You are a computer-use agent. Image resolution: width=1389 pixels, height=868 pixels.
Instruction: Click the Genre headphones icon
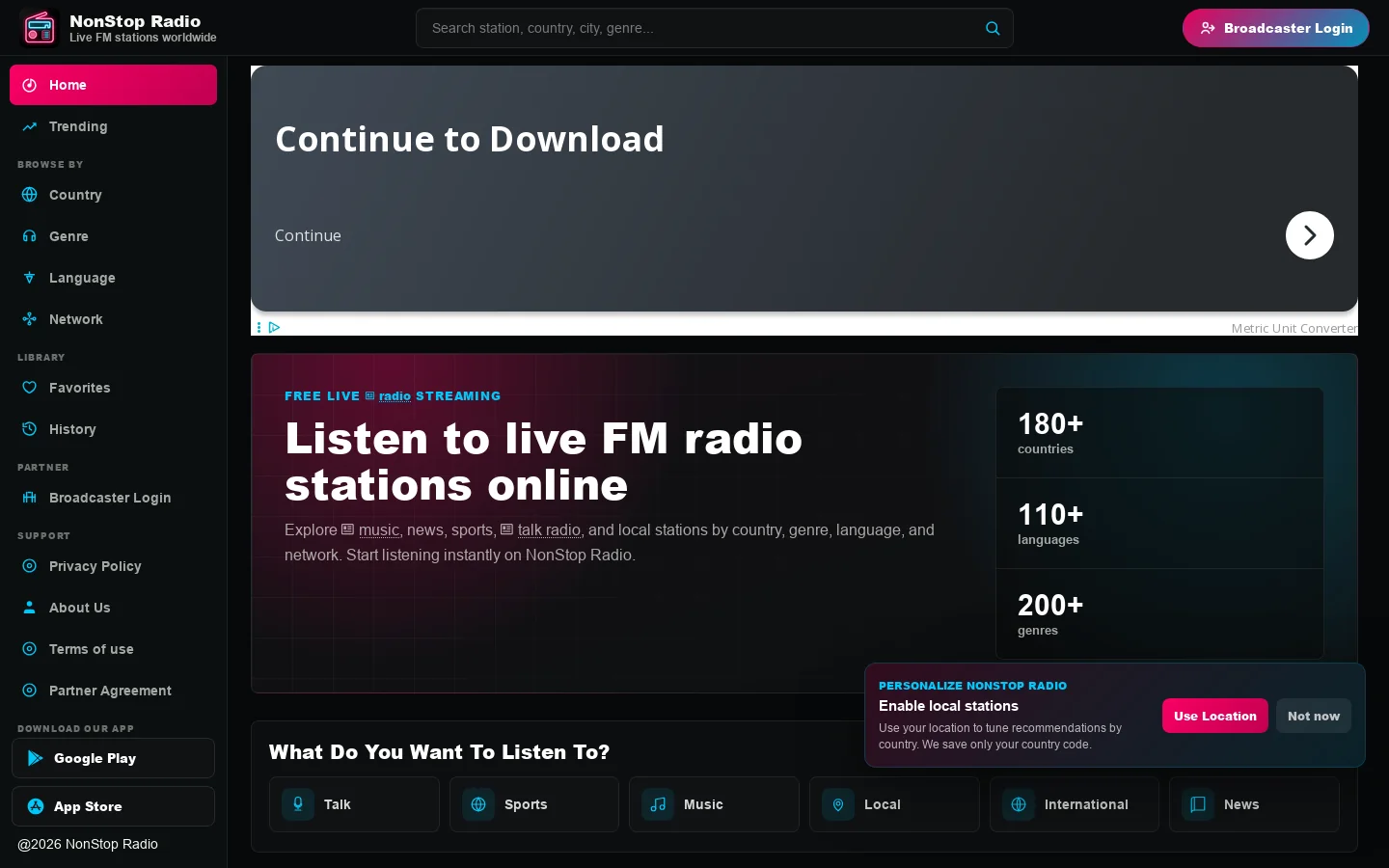(x=30, y=236)
